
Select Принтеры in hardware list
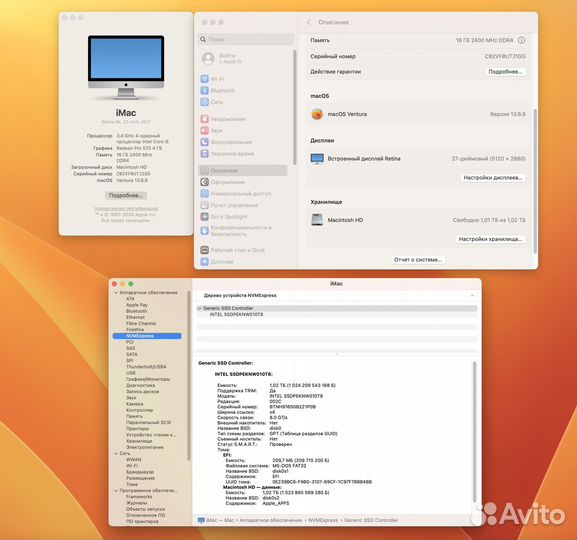(137, 428)
